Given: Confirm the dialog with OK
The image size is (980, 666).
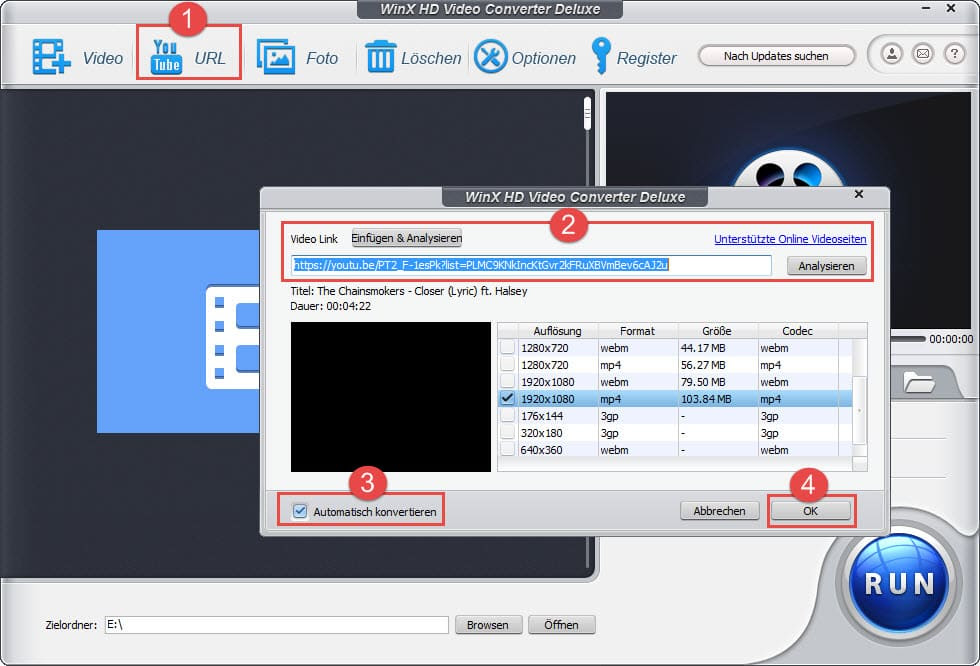Looking at the screenshot, I should 810,510.
